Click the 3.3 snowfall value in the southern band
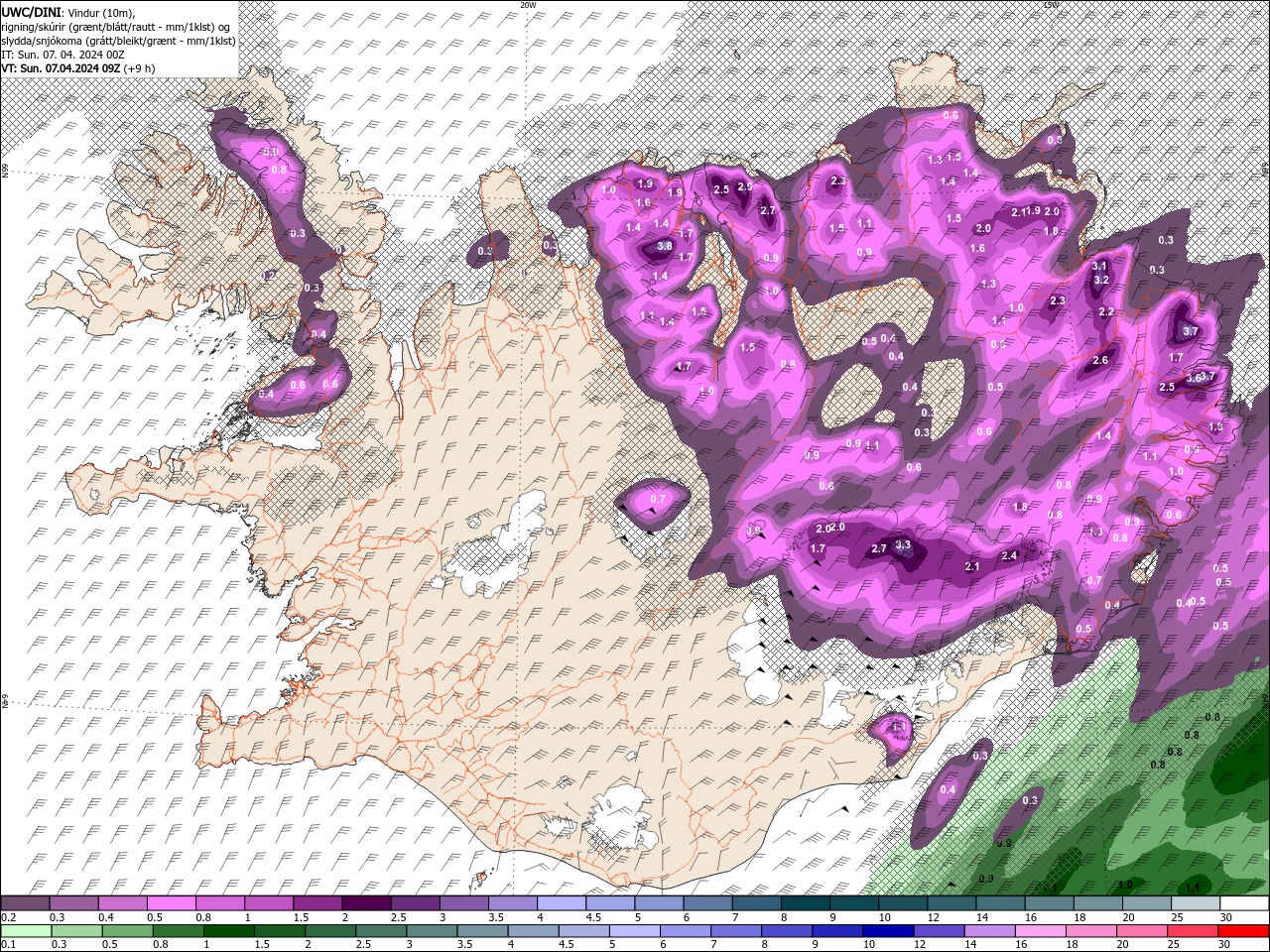The width and height of the screenshot is (1270, 952). 902,544
